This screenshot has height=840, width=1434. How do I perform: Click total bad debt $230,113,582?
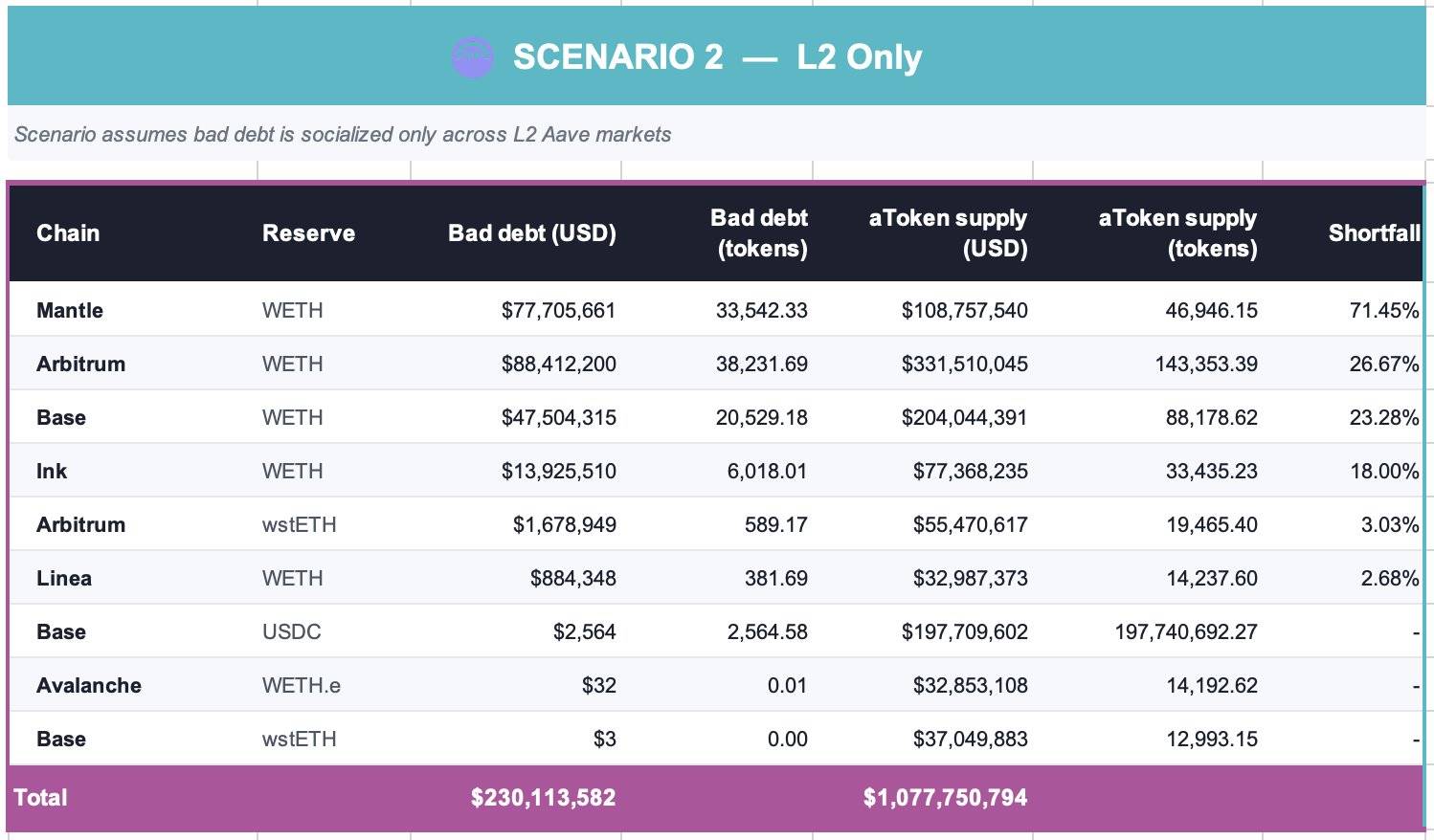543,798
